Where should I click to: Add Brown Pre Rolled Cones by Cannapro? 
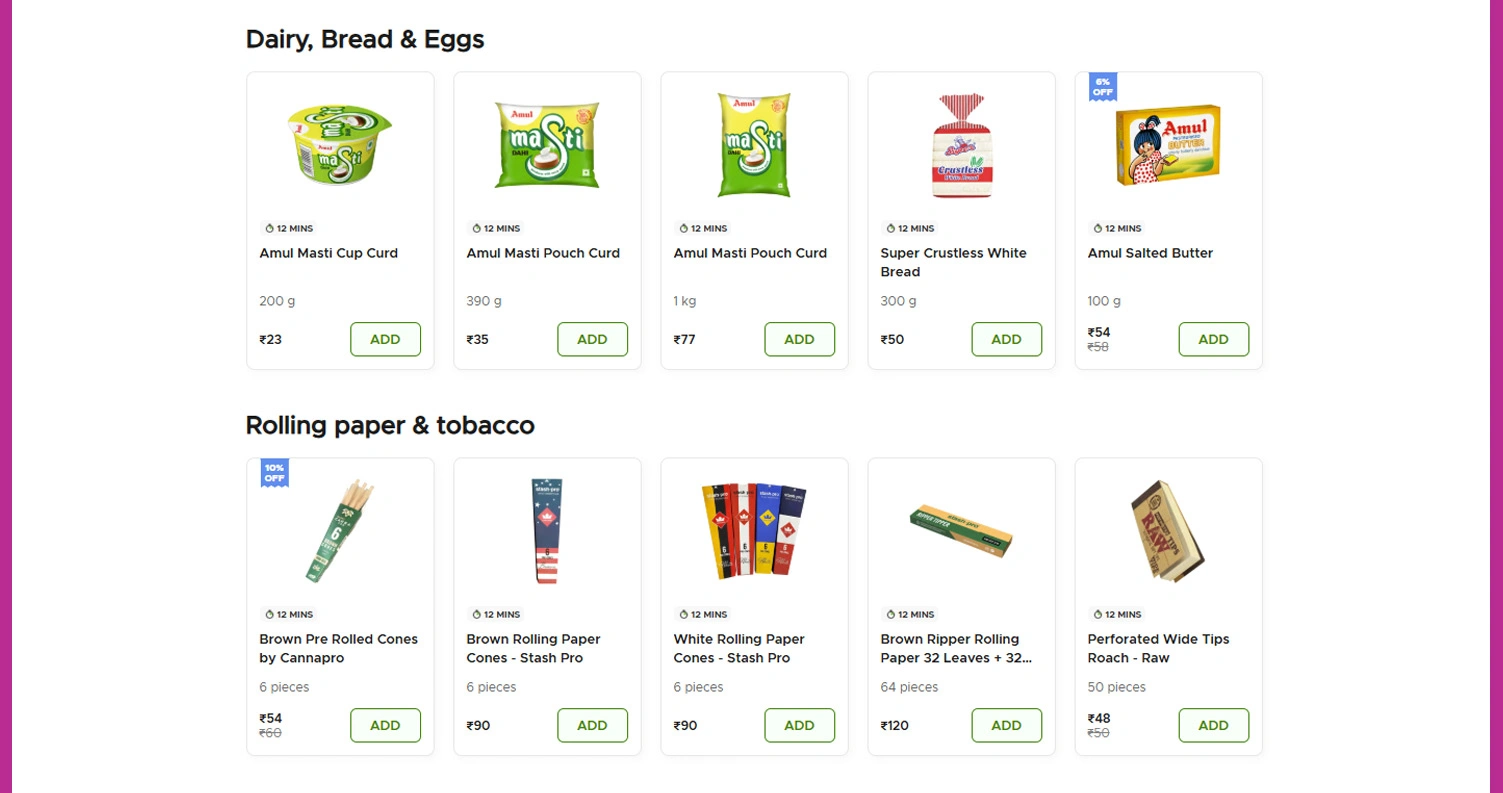pyautogui.click(x=385, y=725)
